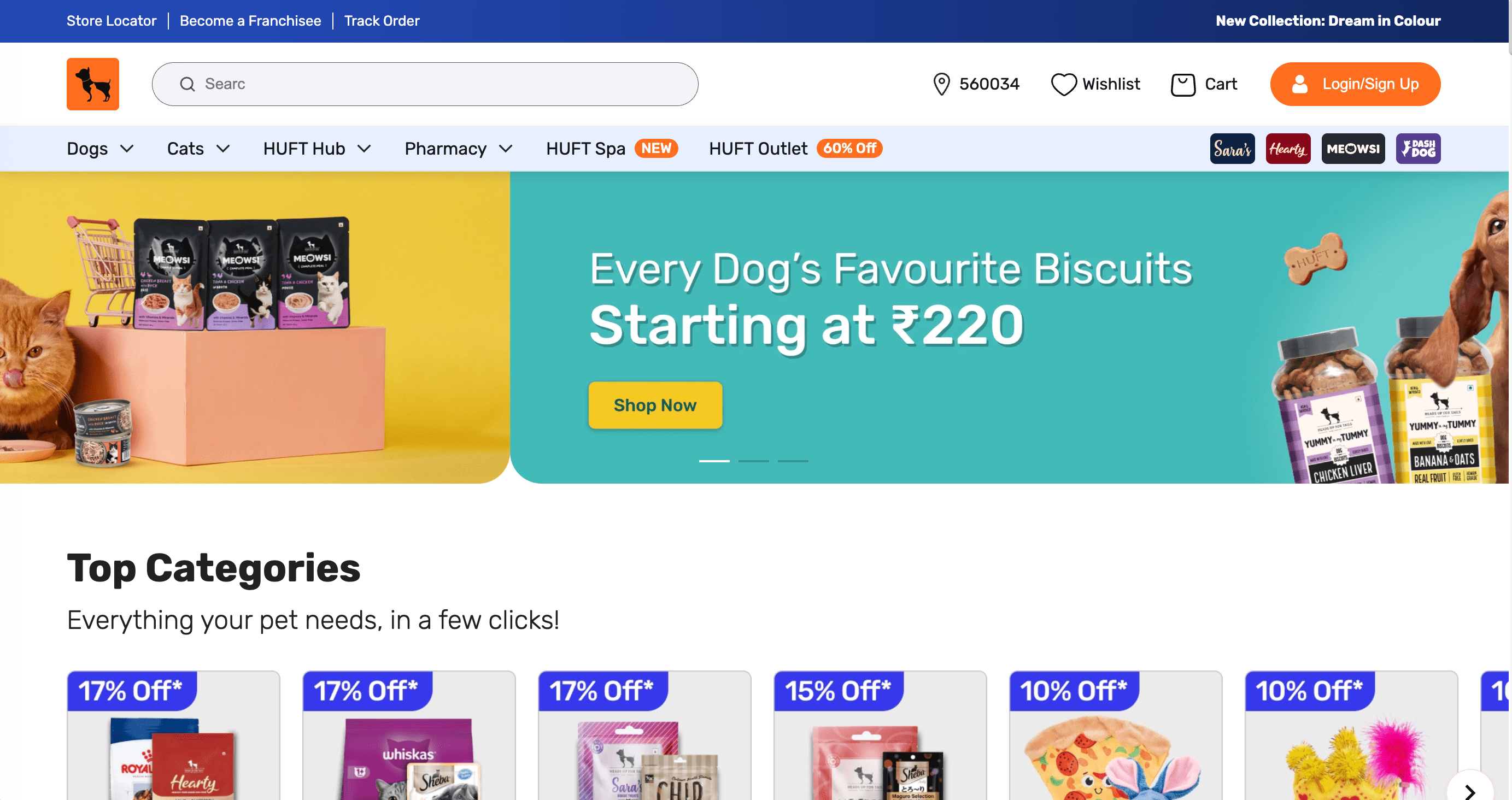Image resolution: width=1512 pixels, height=800 pixels.
Task: Jump to the second banner slide indicator
Action: (754, 461)
